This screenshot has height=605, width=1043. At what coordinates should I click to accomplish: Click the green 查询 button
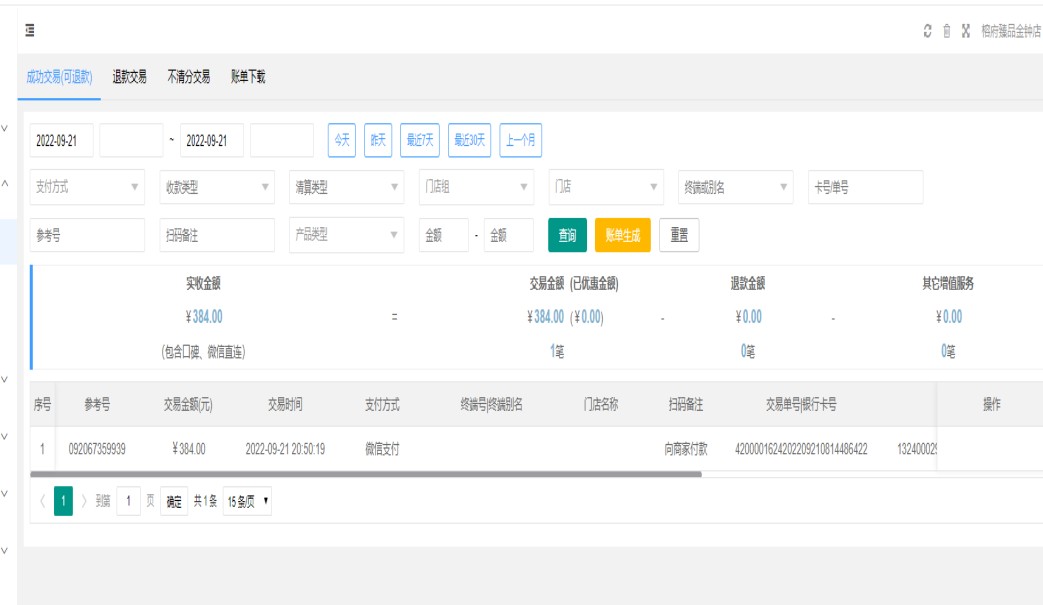tap(567, 236)
